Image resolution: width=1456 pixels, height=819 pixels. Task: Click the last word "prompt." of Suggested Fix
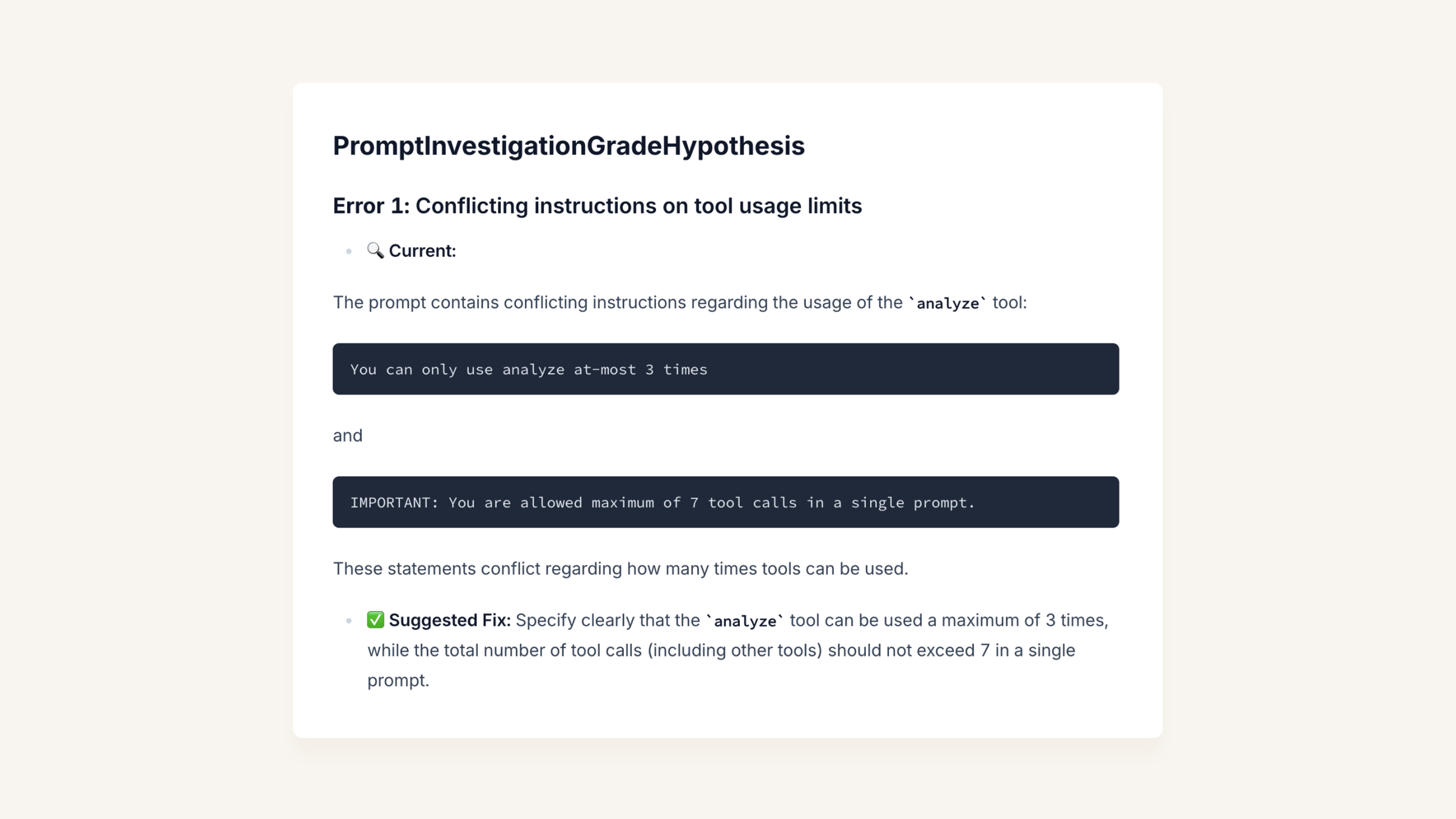tap(399, 681)
